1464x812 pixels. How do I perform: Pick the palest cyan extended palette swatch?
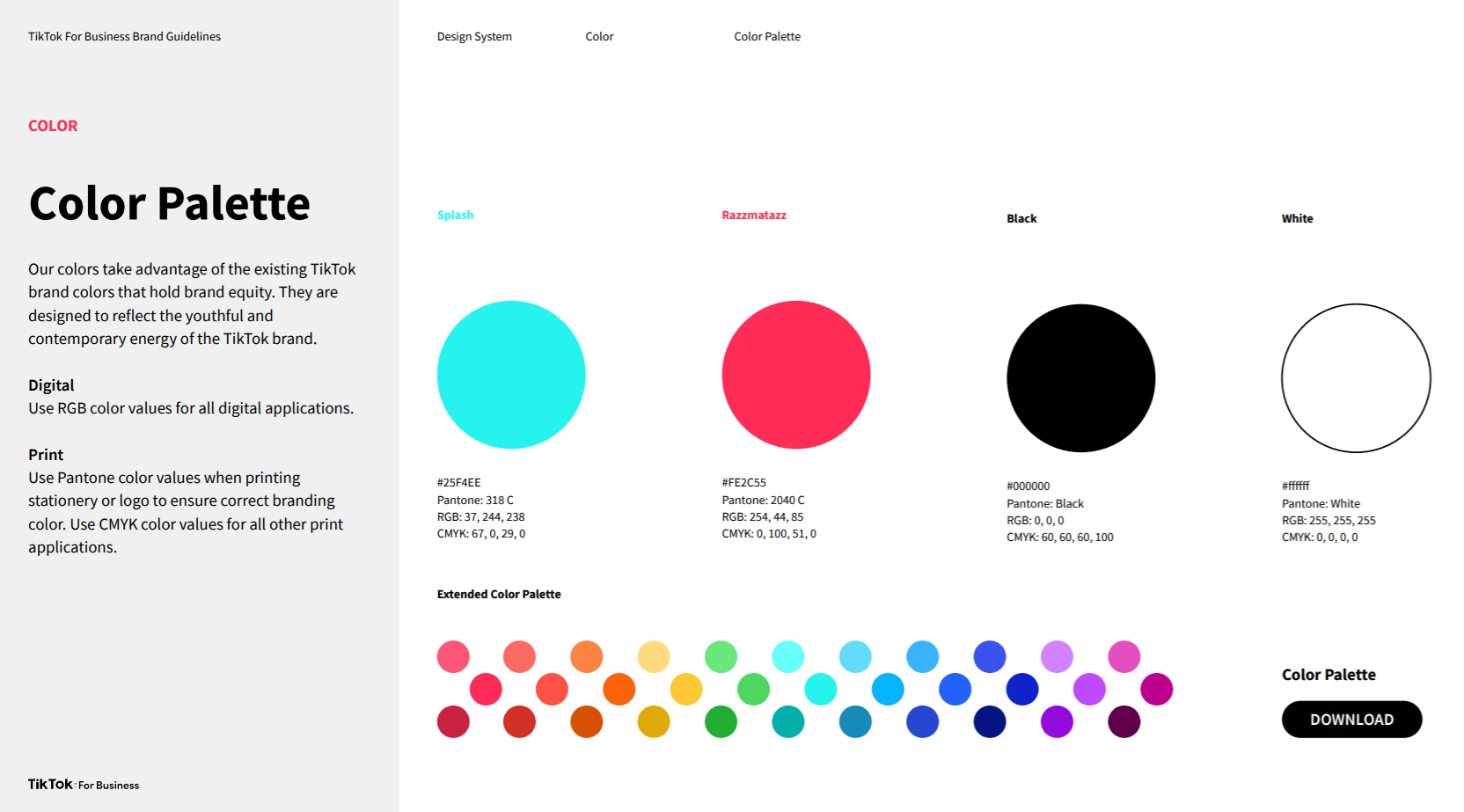coord(788,656)
